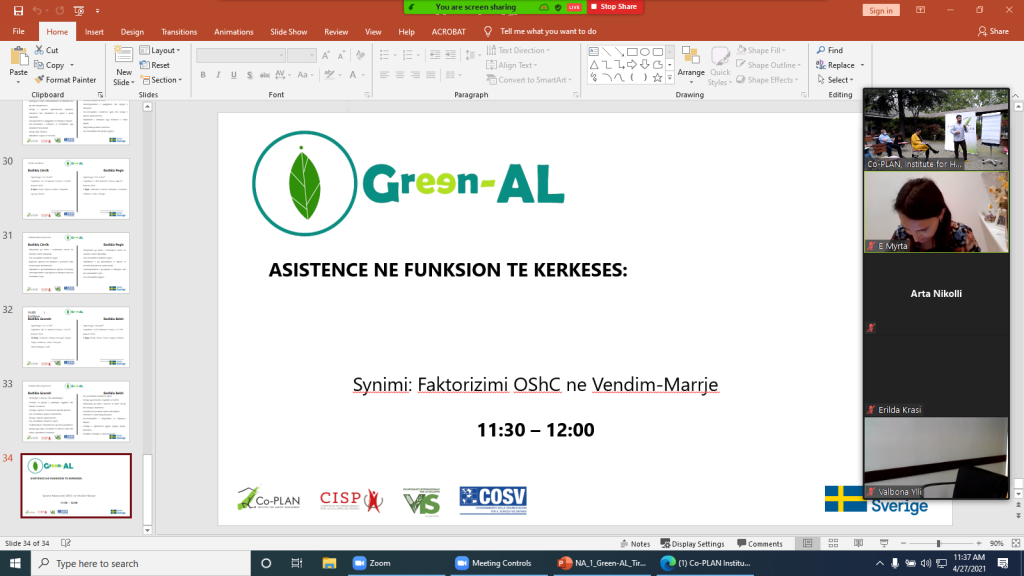Select the Format Painter tool

(x=65, y=80)
